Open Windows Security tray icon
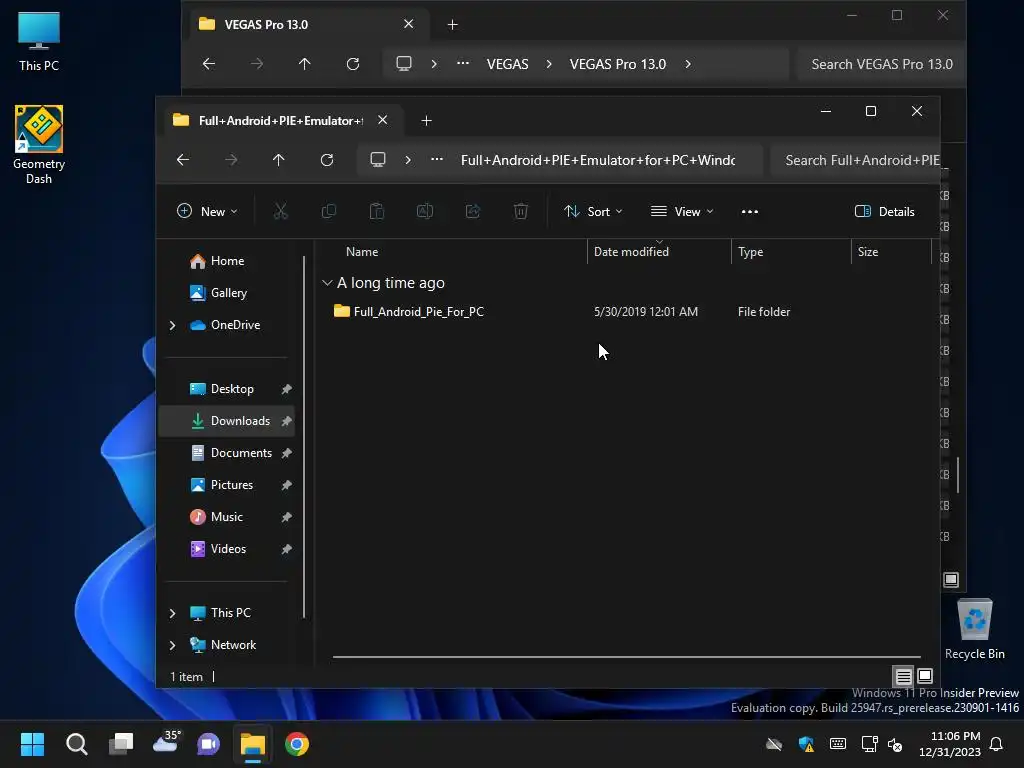The image size is (1024, 768). 806,744
